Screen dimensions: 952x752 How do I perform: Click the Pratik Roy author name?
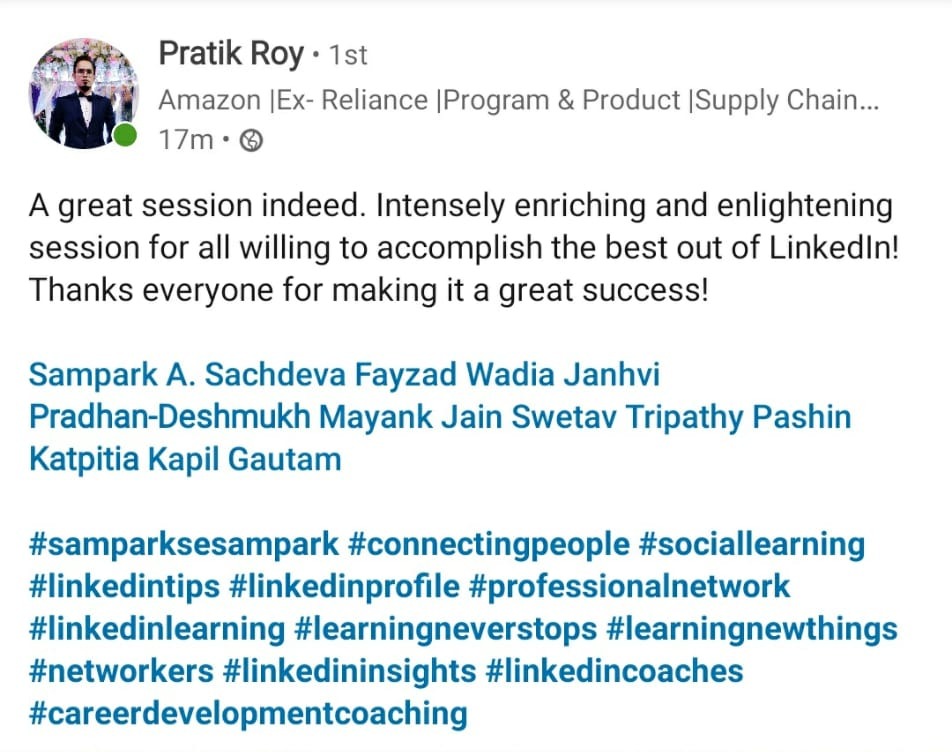[x=230, y=55]
